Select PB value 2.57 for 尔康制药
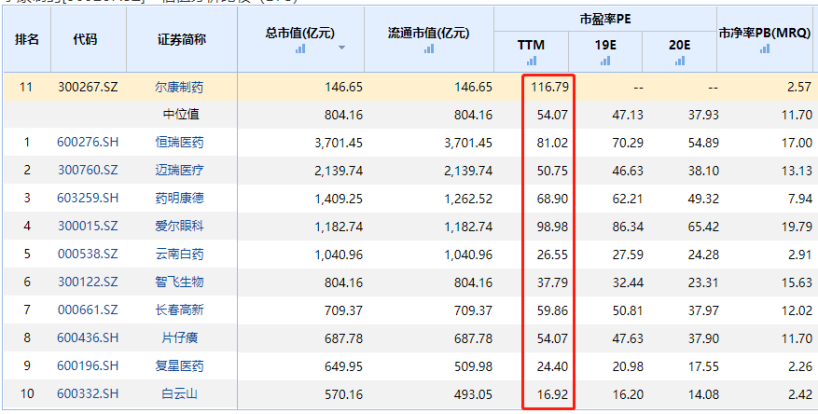 coord(800,87)
